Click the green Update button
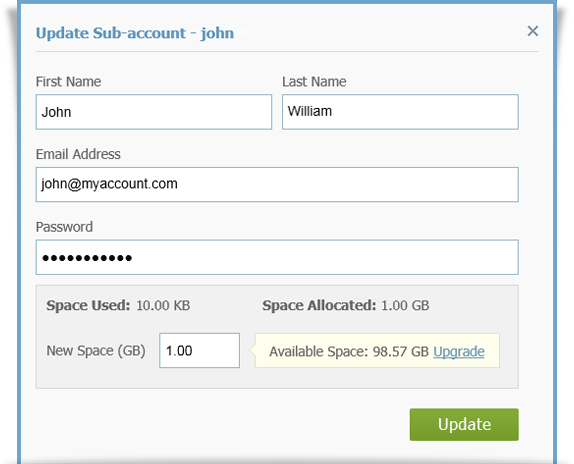 pos(464,424)
